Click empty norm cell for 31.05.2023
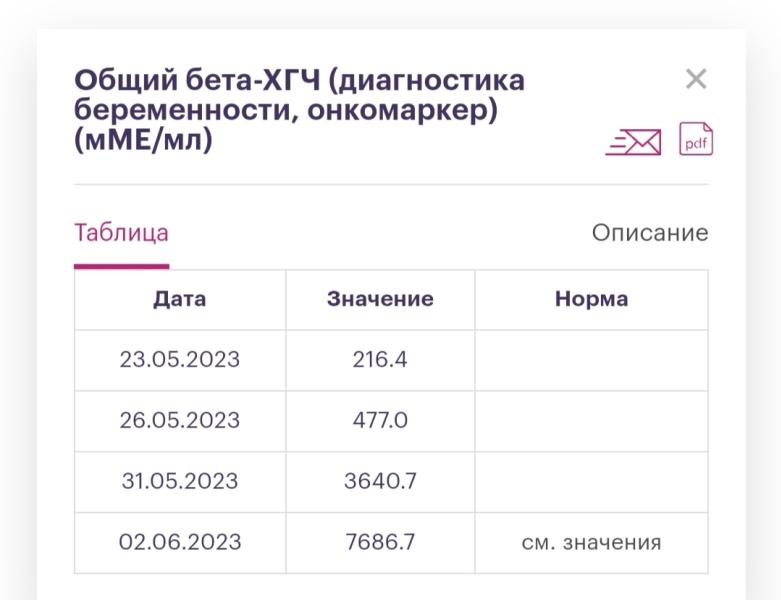The image size is (781, 600). [x=591, y=481]
